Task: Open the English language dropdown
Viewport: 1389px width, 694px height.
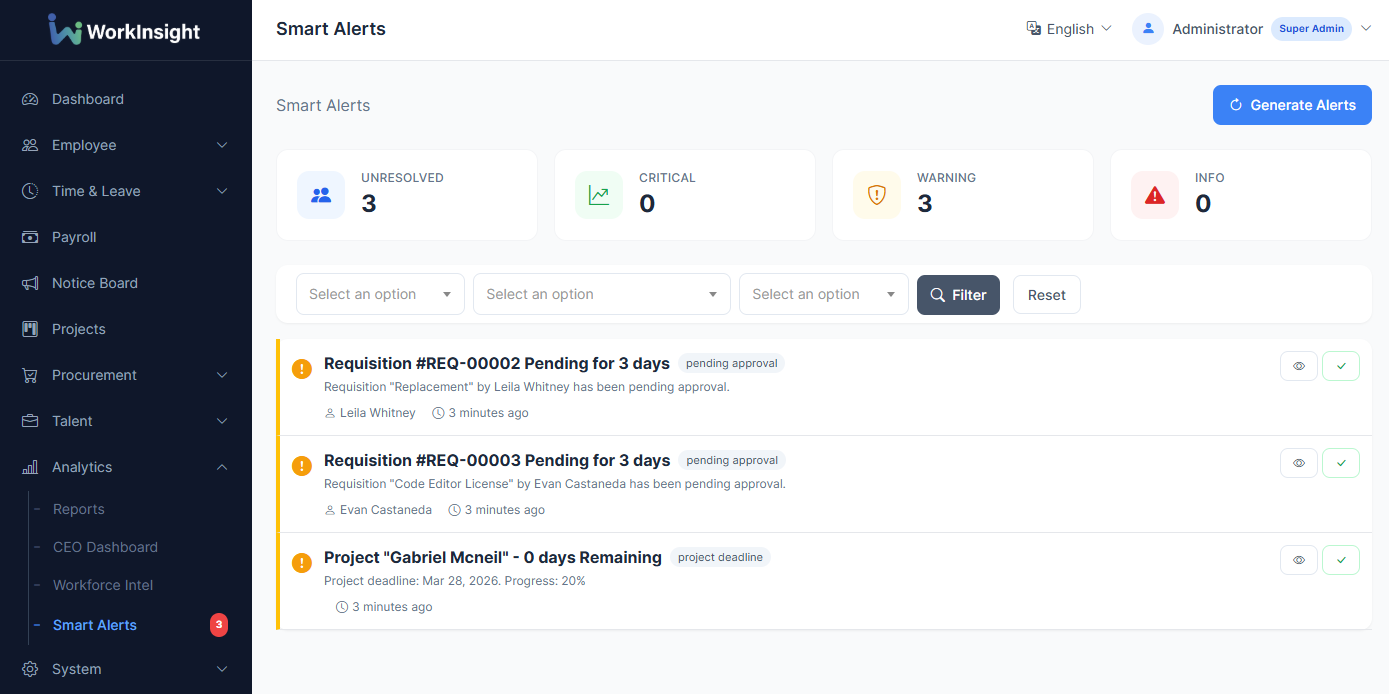Action: pyautogui.click(x=1069, y=29)
